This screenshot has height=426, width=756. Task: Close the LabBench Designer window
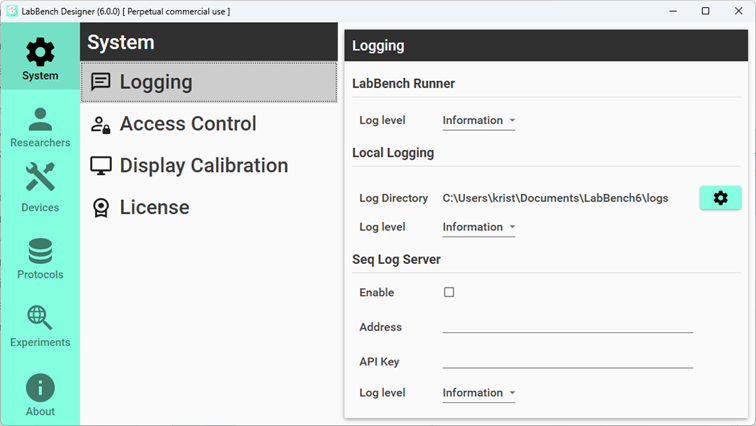tap(738, 11)
